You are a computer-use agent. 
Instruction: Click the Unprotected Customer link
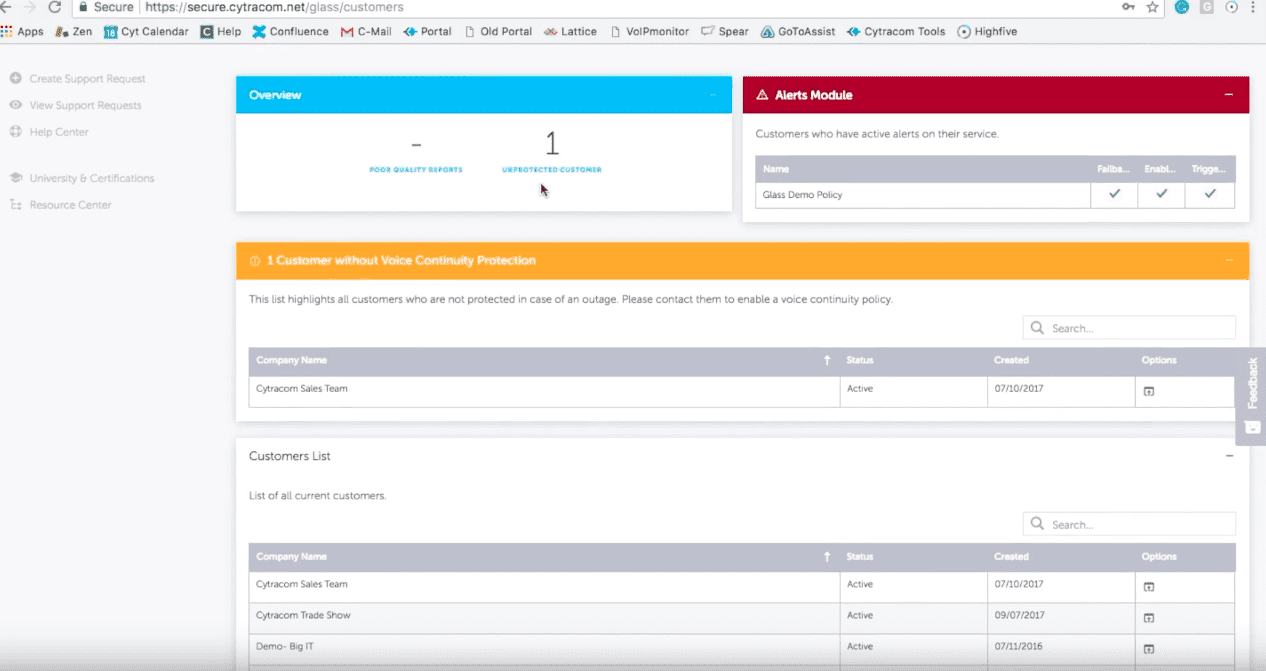(x=552, y=170)
